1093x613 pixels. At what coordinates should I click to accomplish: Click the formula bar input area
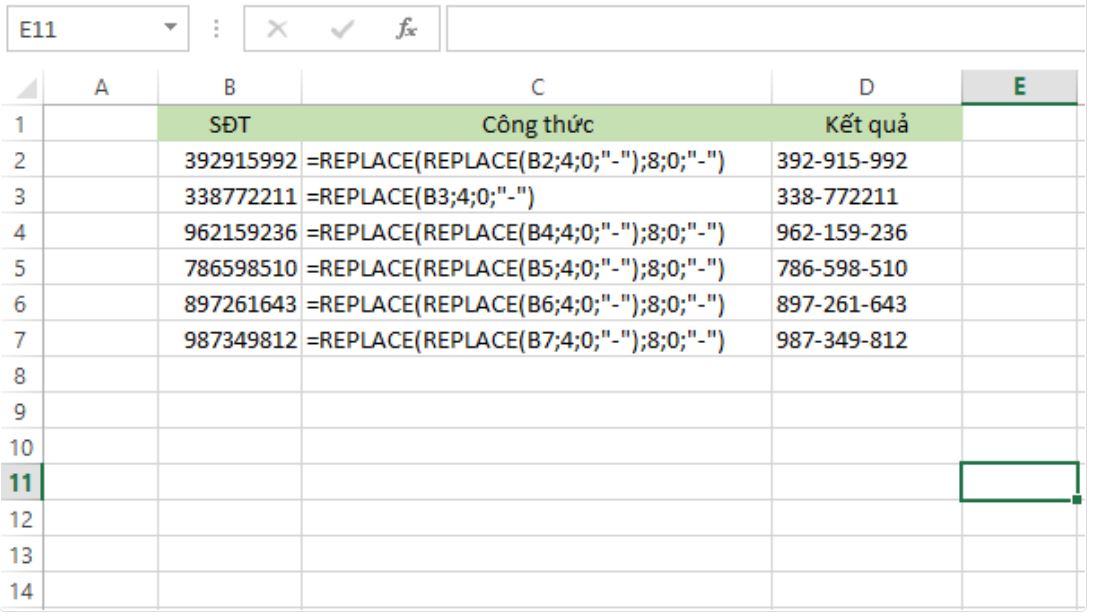point(760,31)
